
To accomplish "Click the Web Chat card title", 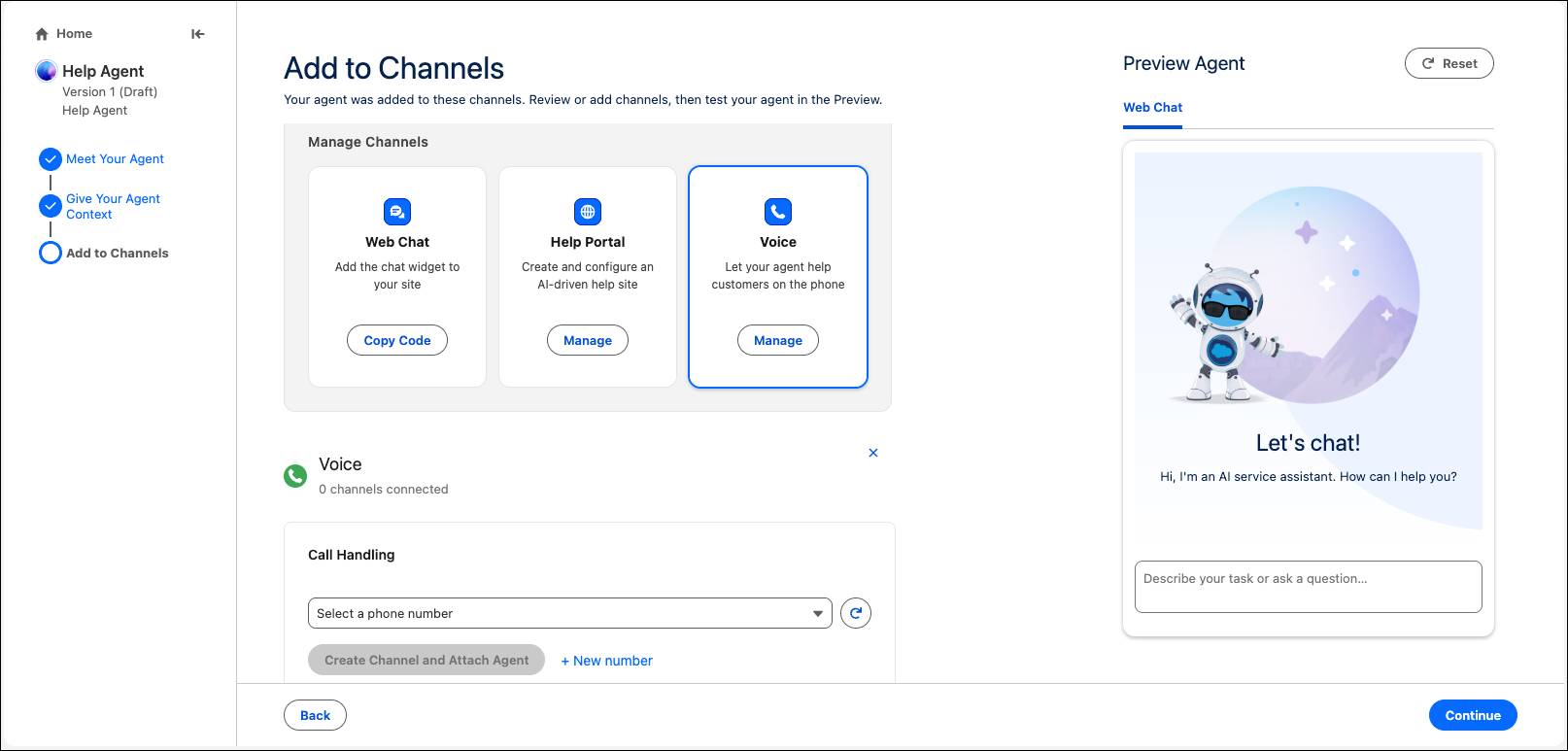I will (397, 242).
